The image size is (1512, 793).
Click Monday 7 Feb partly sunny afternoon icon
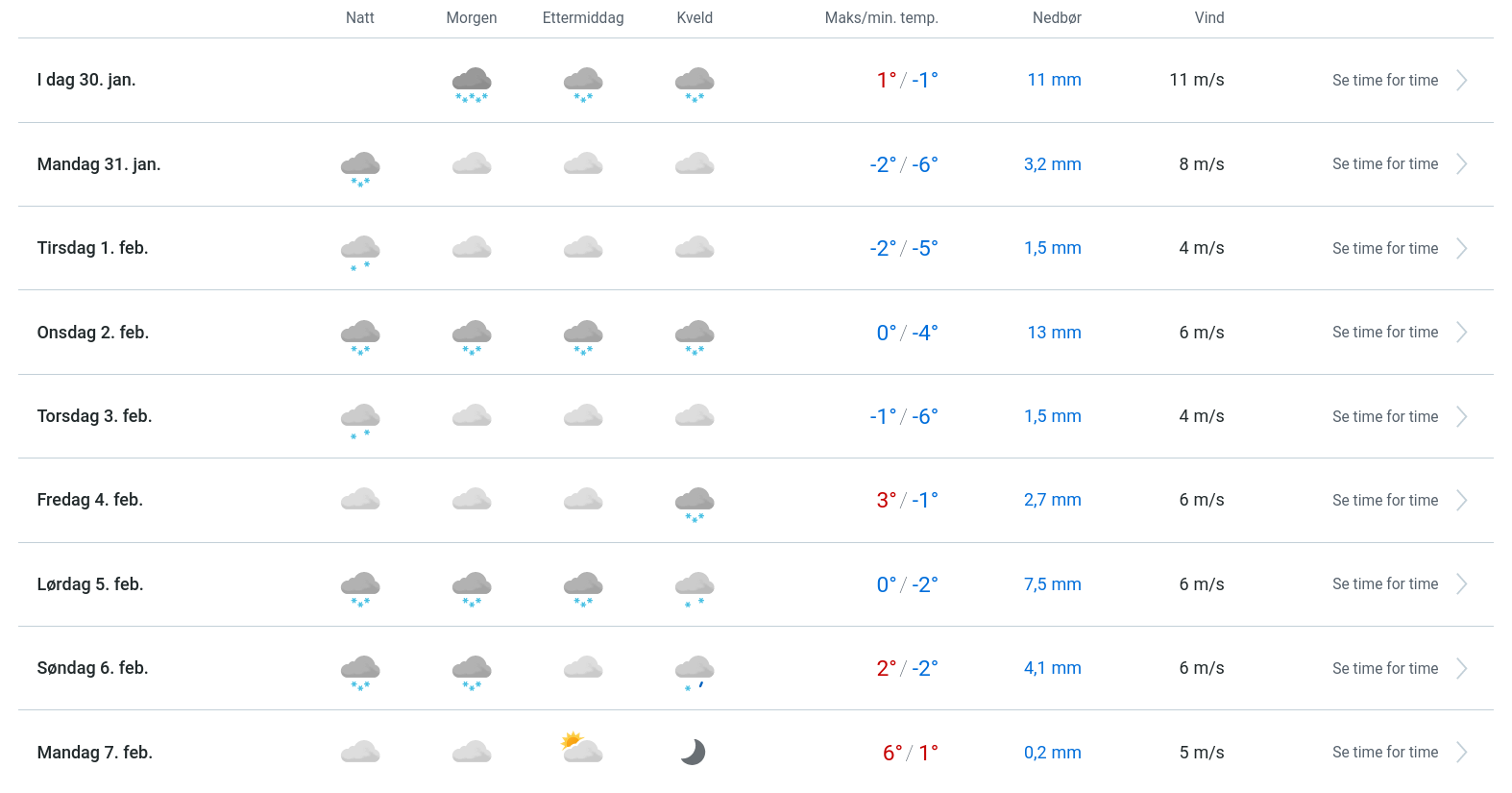(583, 748)
